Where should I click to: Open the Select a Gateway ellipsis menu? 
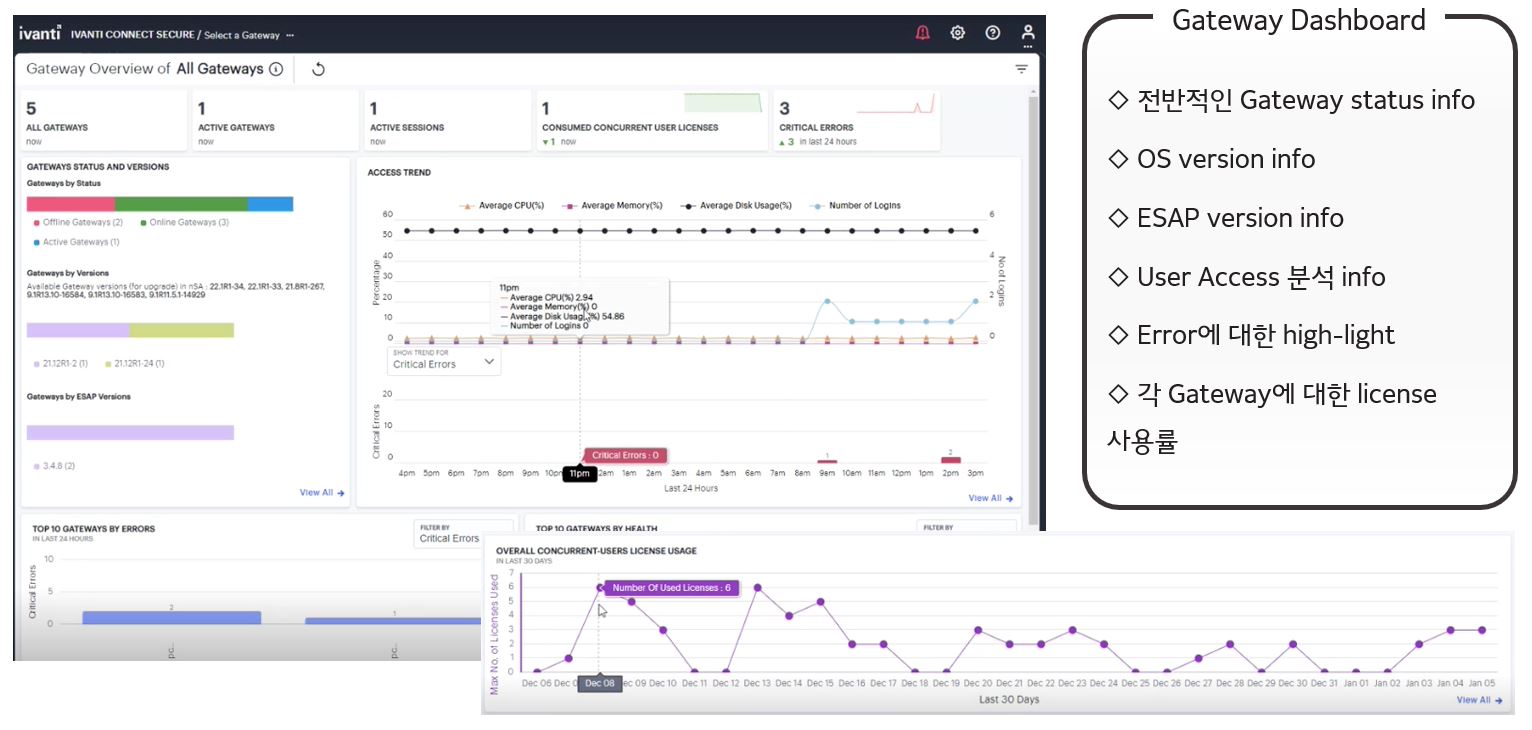click(290, 35)
